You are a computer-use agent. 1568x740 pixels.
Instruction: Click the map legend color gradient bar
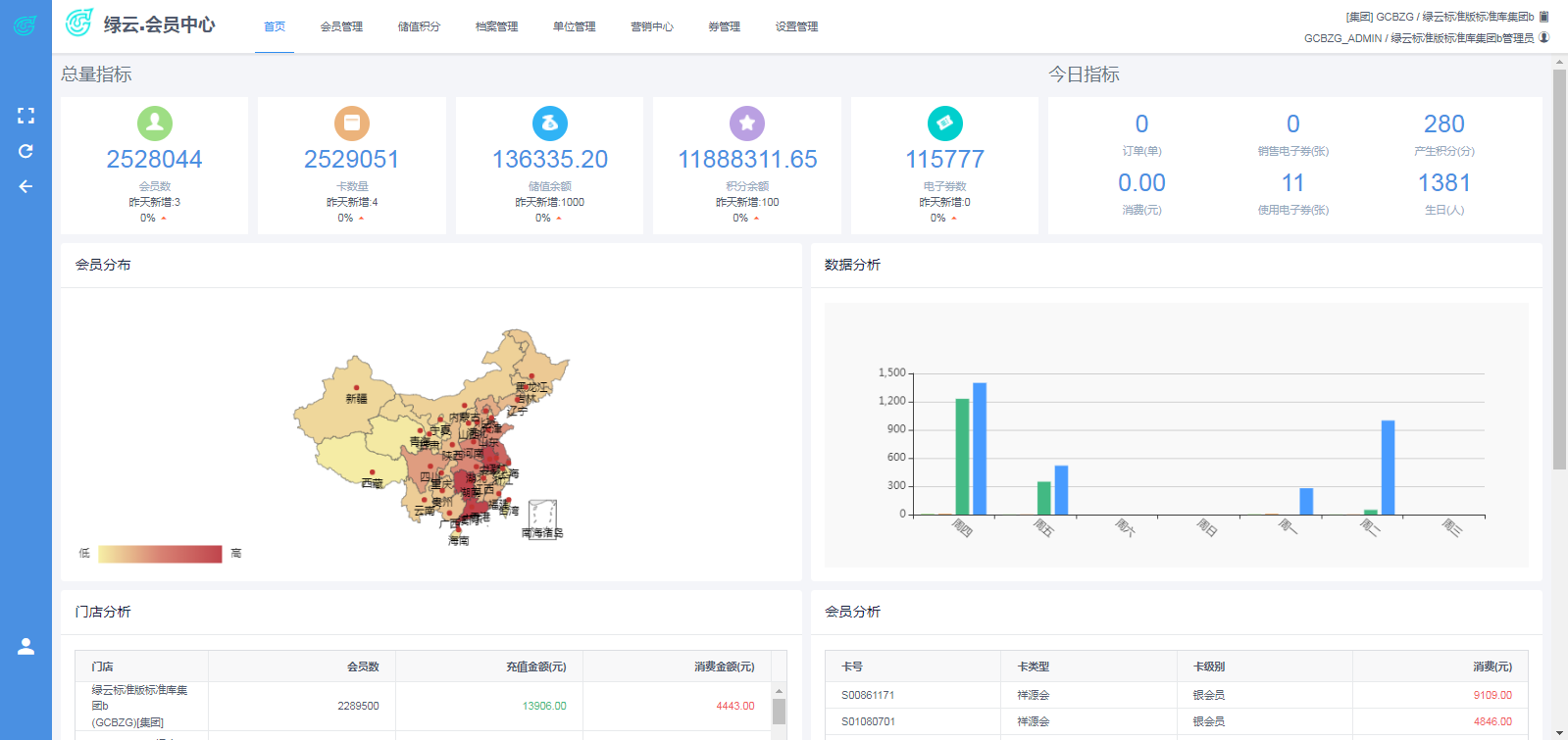click(x=160, y=554)
